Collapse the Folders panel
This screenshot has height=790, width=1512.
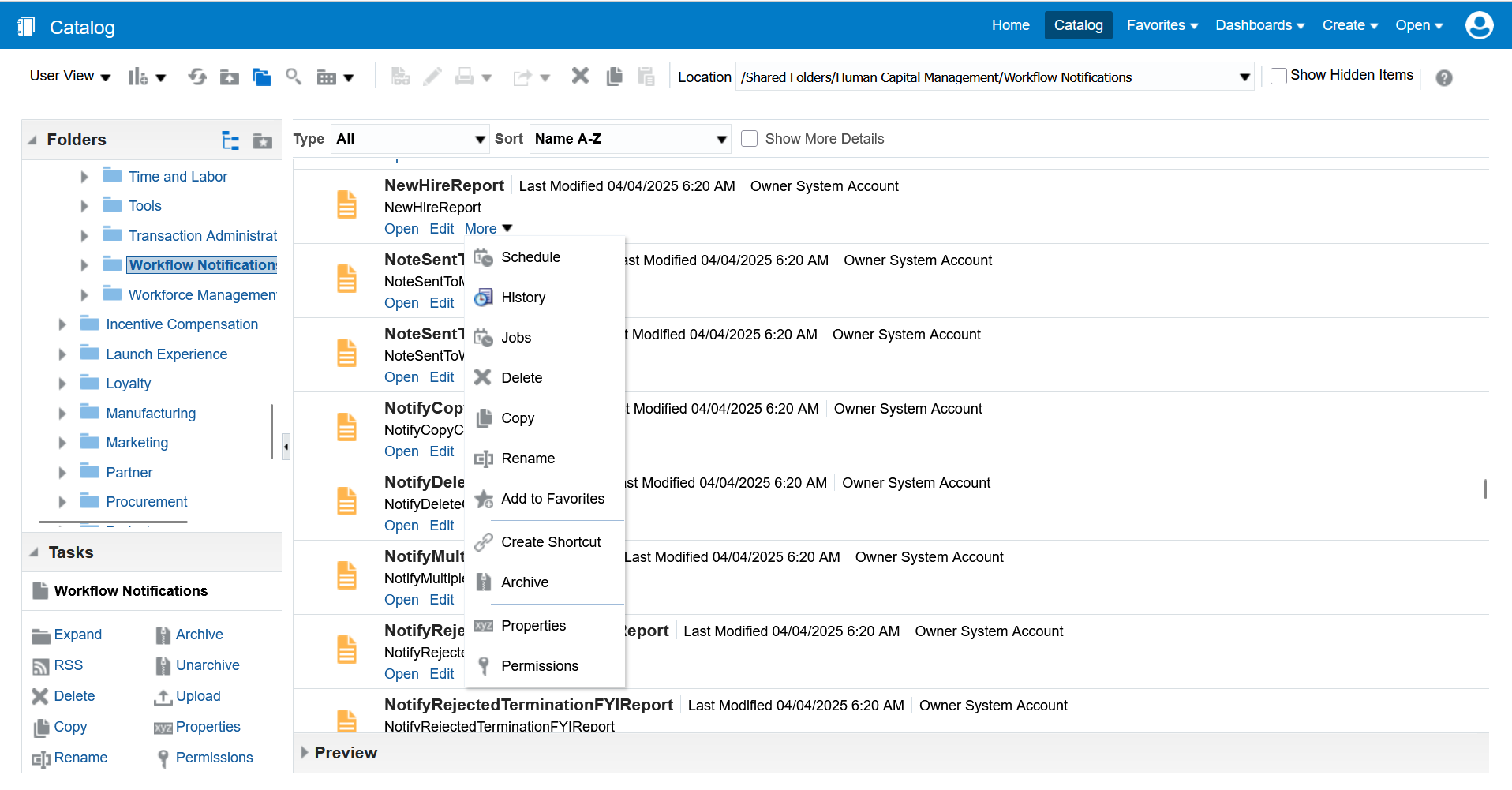[32, 140]
